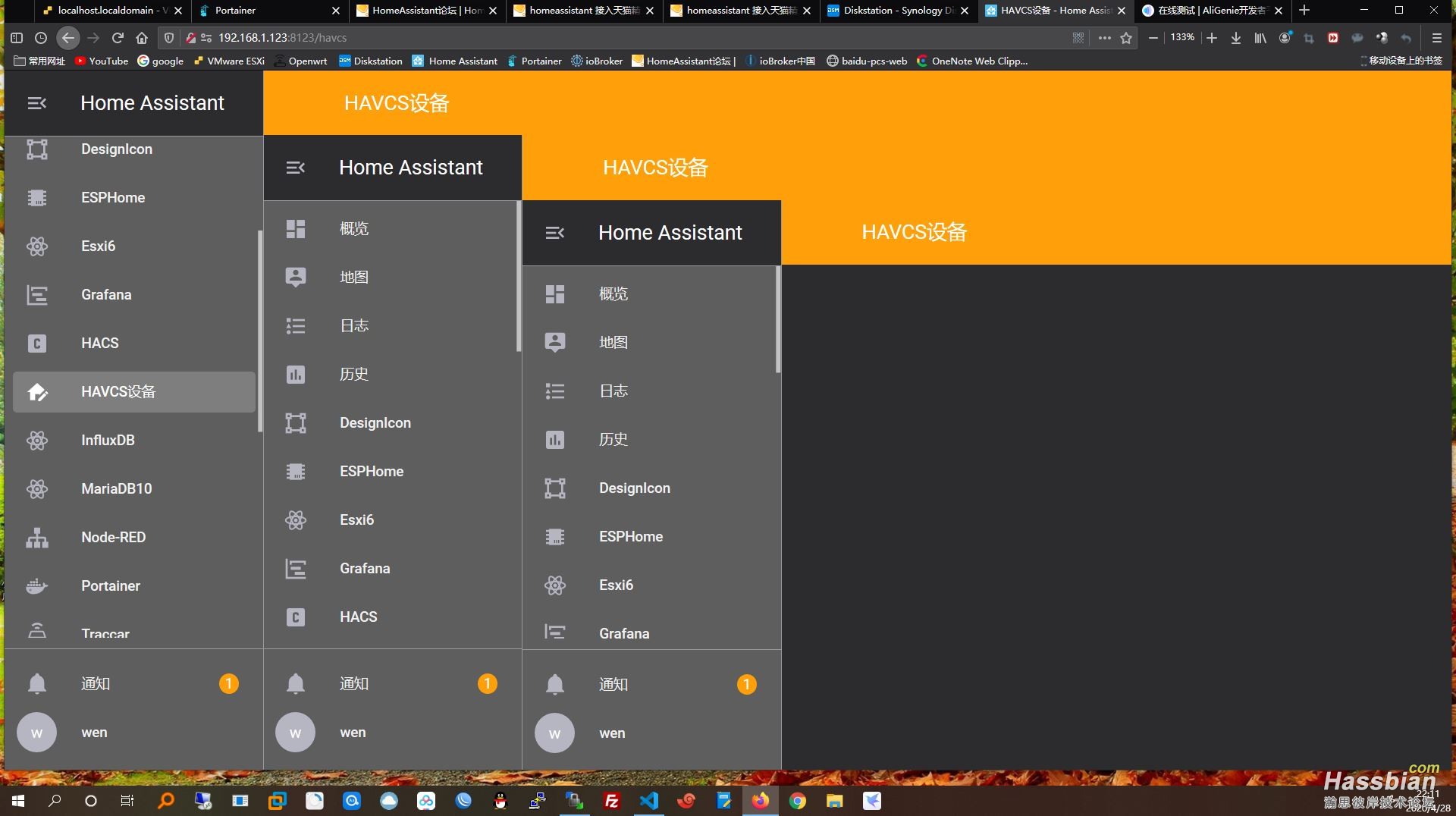
Task: Open the HACS entry in the outermost sidebar
Action: click(134, 343)
